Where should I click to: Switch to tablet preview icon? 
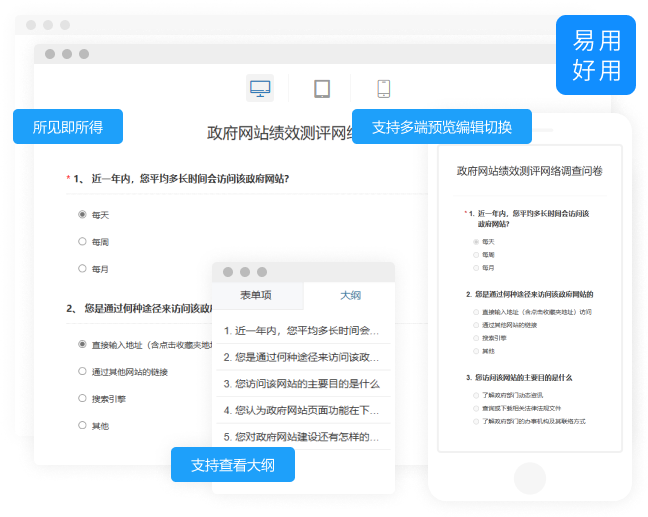click(321, 88)
